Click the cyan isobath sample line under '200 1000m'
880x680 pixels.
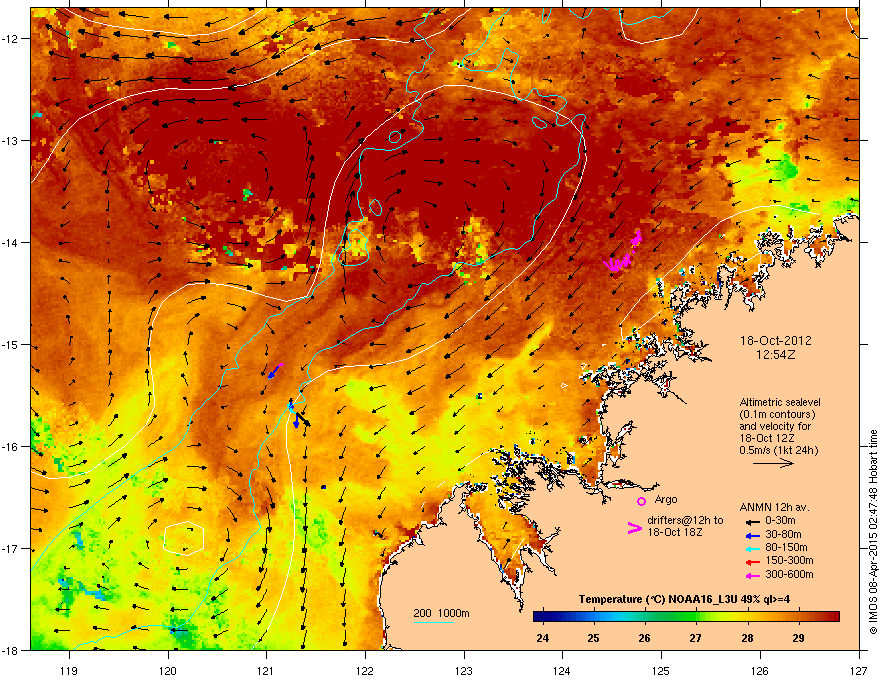434,622
